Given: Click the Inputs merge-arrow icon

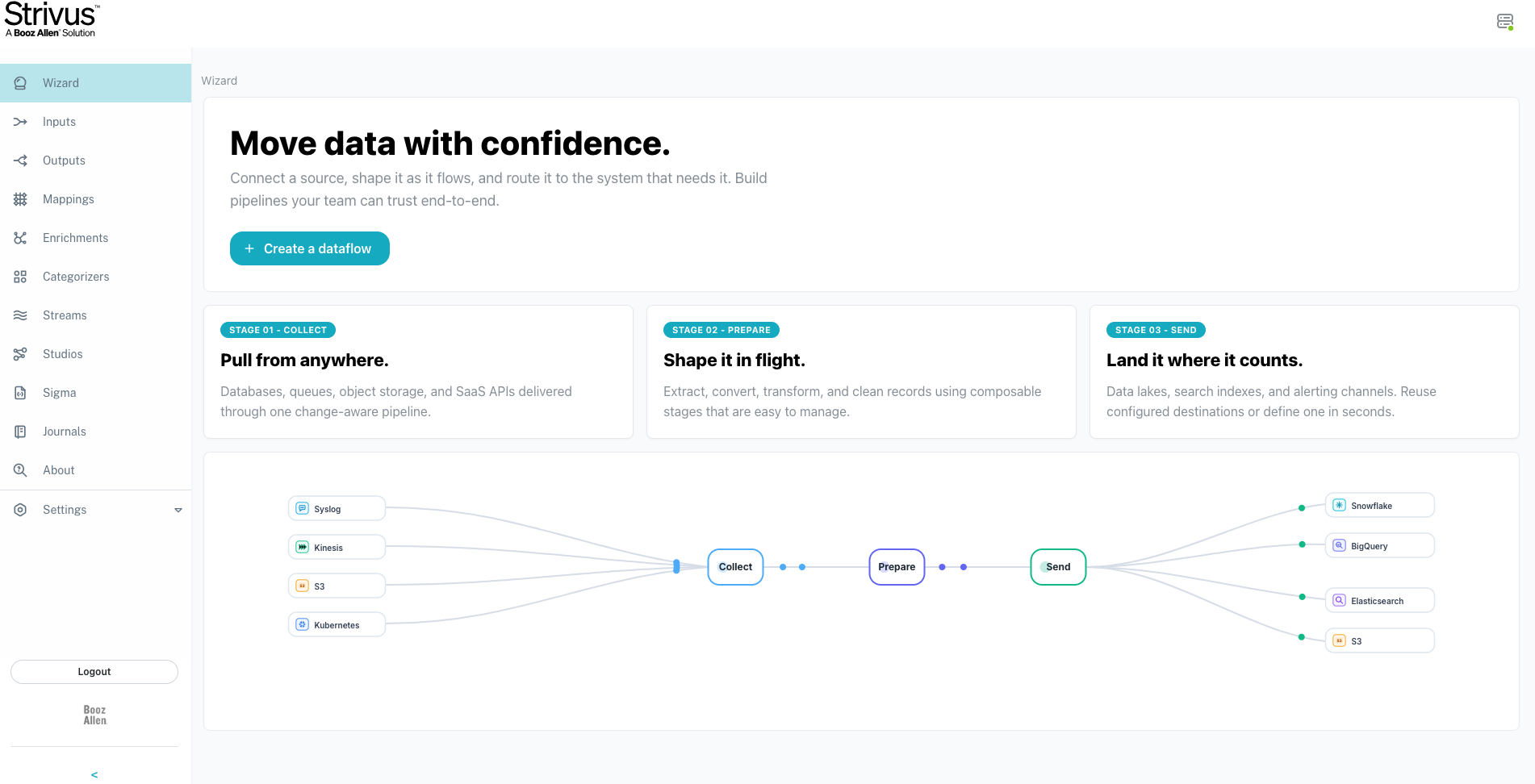Looking at the screenshot, I should 20,122.
